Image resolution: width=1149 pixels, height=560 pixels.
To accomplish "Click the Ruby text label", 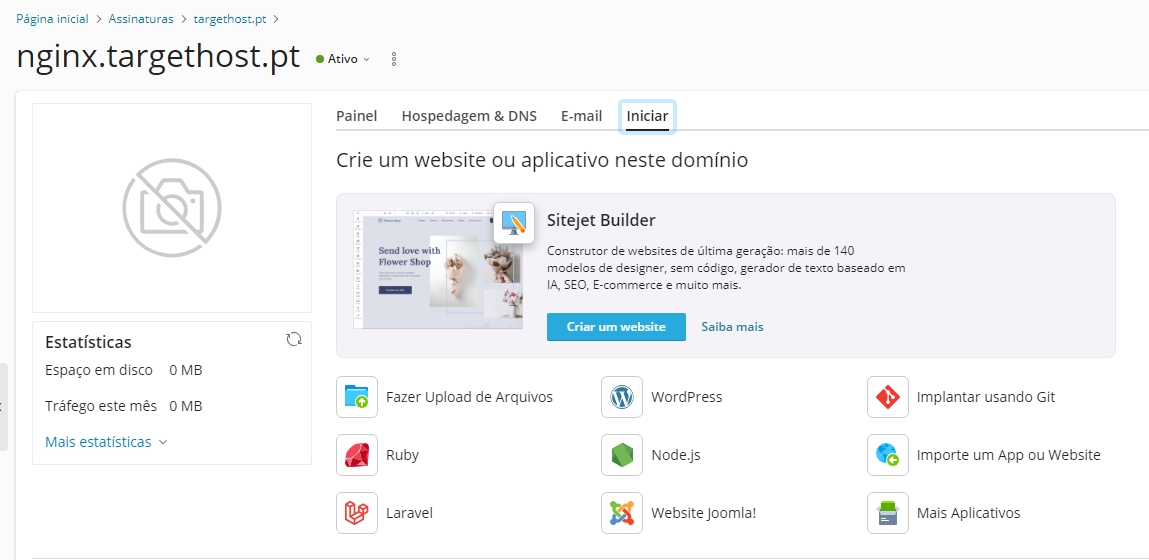I will [x=402, y=455].
